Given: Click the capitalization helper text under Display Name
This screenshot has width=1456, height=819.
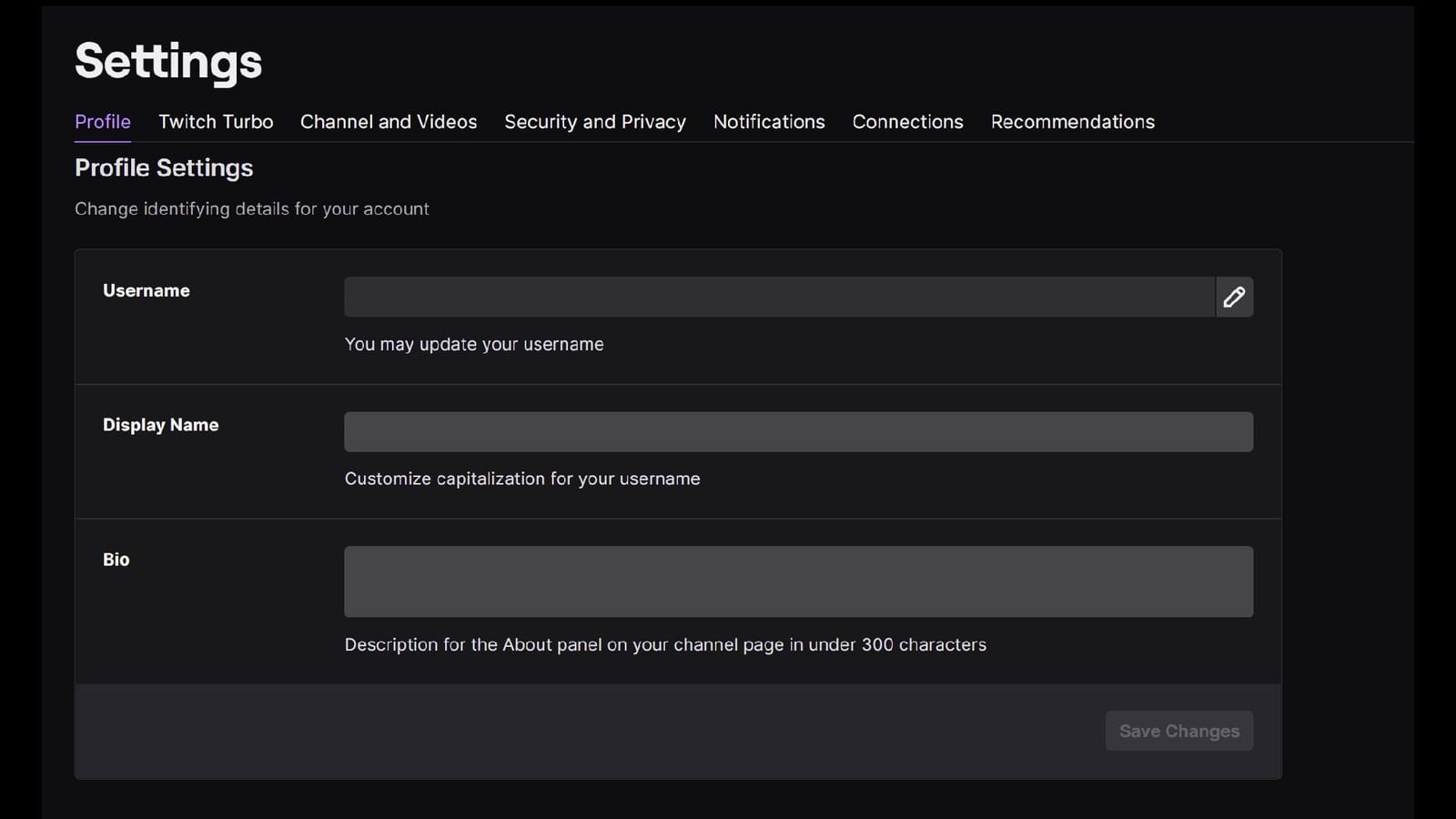Looking at the screenshot, I should [521, 478].
